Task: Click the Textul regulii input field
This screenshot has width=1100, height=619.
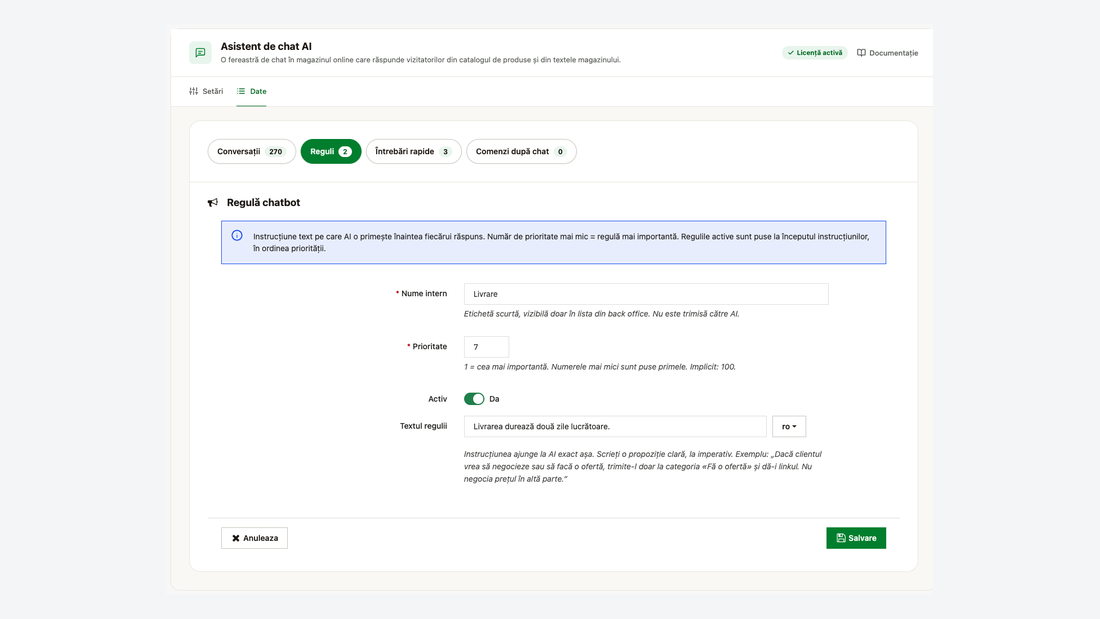Action: pyautogui.click(x=615, y=427)
